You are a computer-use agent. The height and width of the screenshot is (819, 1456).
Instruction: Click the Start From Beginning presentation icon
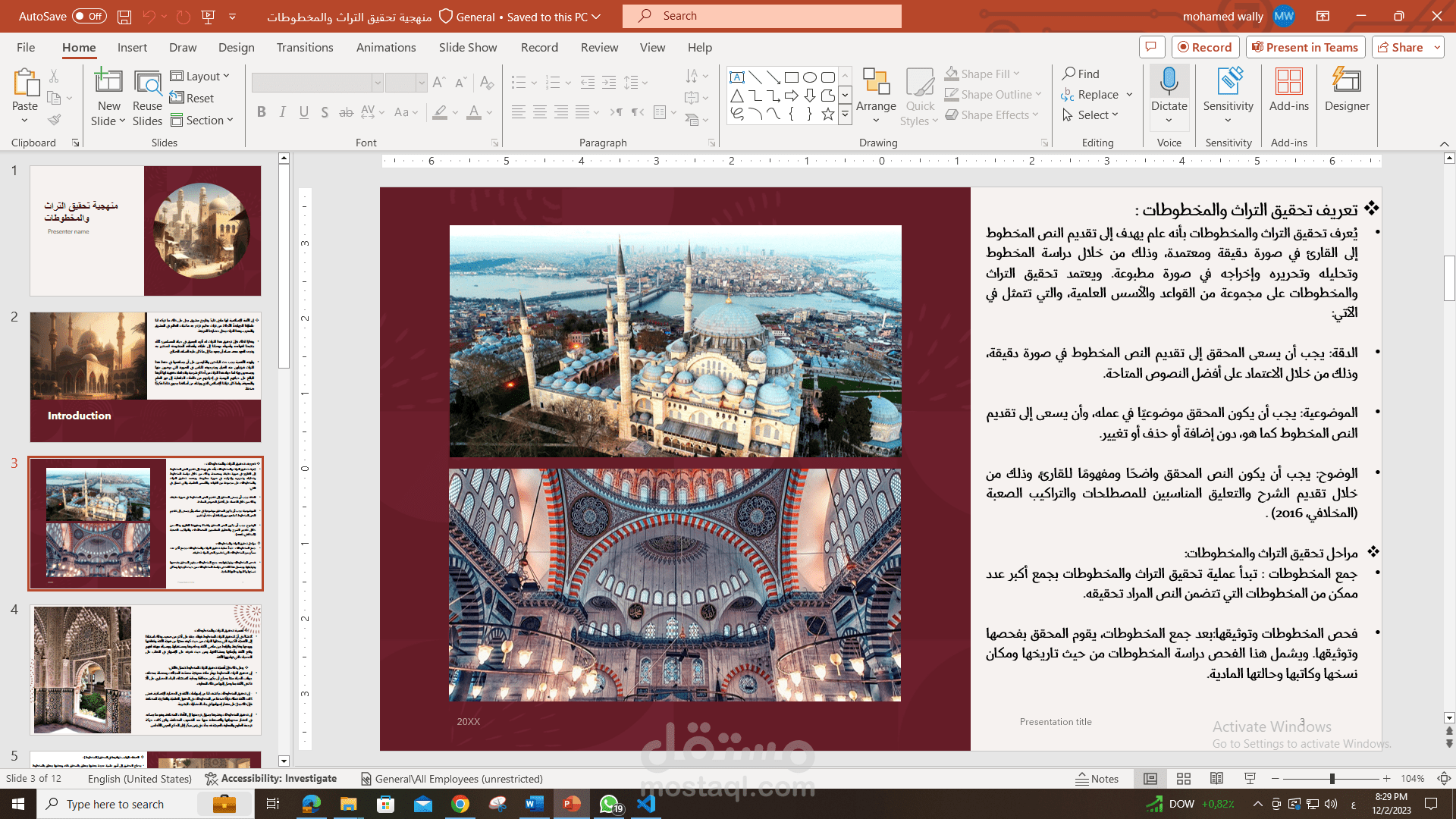(208, 16)
